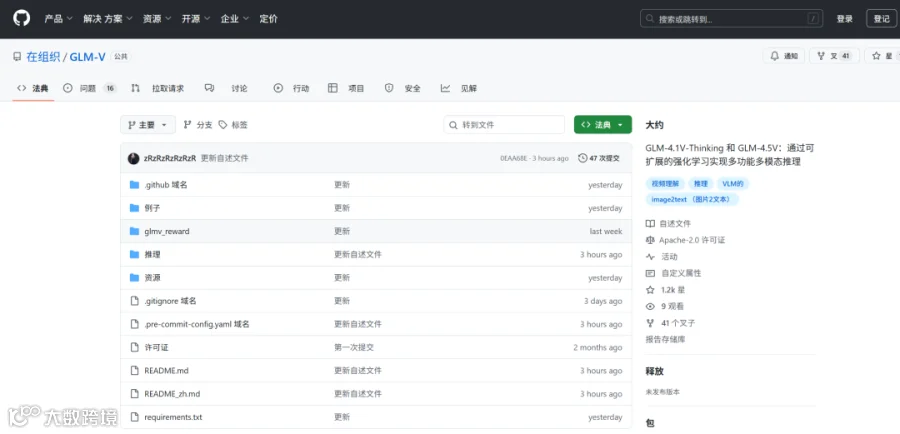This screenshot has width=900, height=434.
Task: Open the green 法典 code dropdown
Action: (x=603, y=125)
